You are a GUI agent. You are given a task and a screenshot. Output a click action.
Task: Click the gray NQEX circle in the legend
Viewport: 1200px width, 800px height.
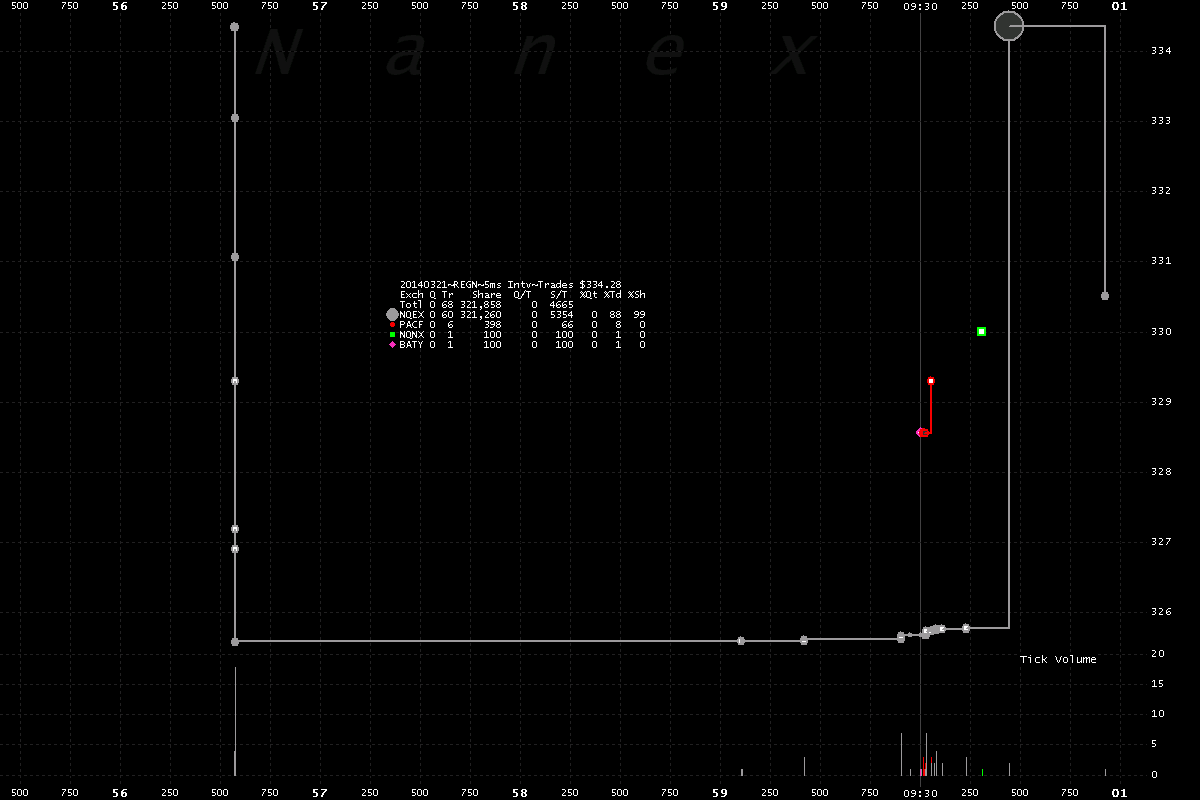point(392,314)
